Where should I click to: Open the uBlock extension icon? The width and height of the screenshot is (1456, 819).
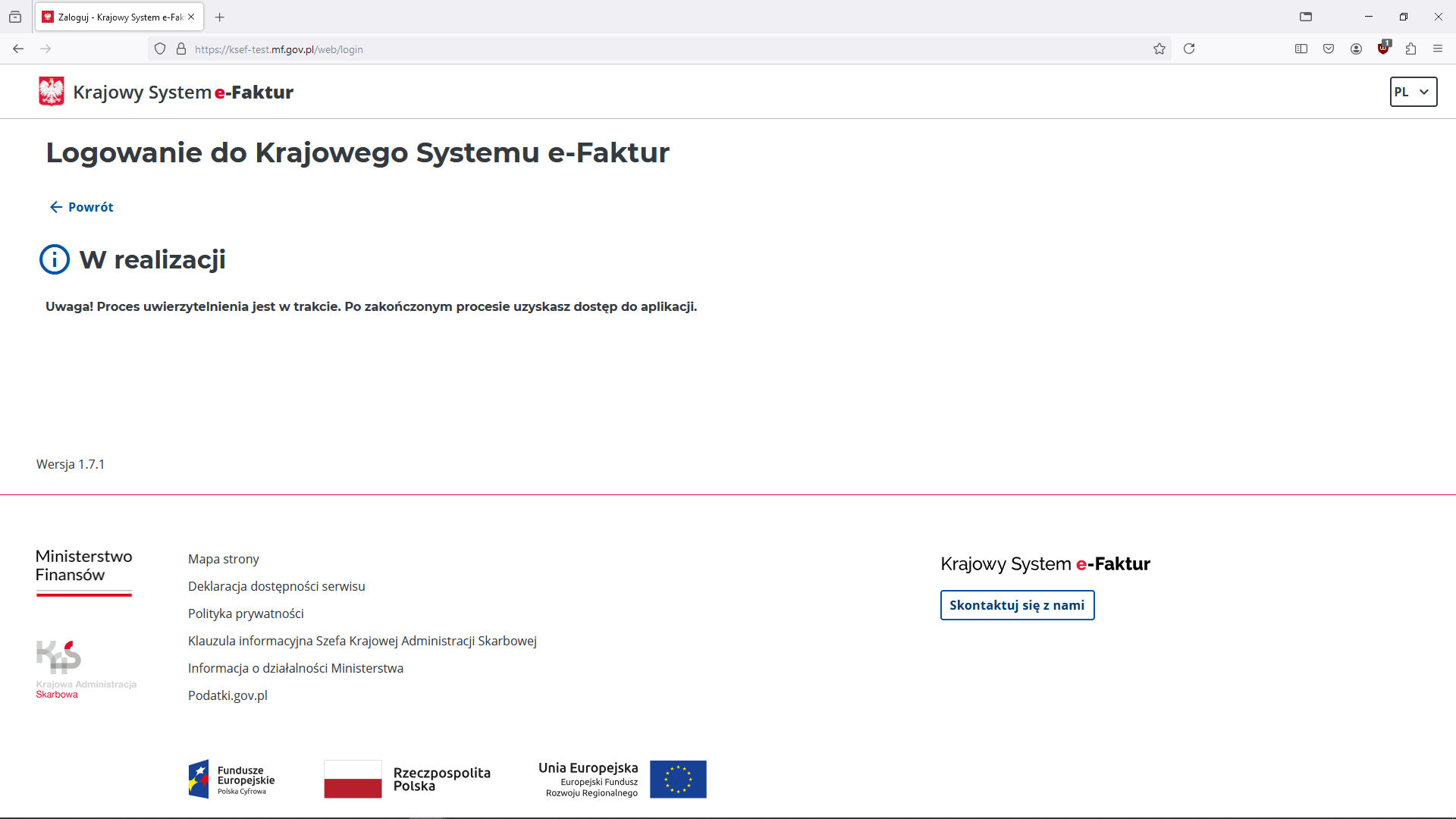pyautogui.click(x=1383, y=49)
